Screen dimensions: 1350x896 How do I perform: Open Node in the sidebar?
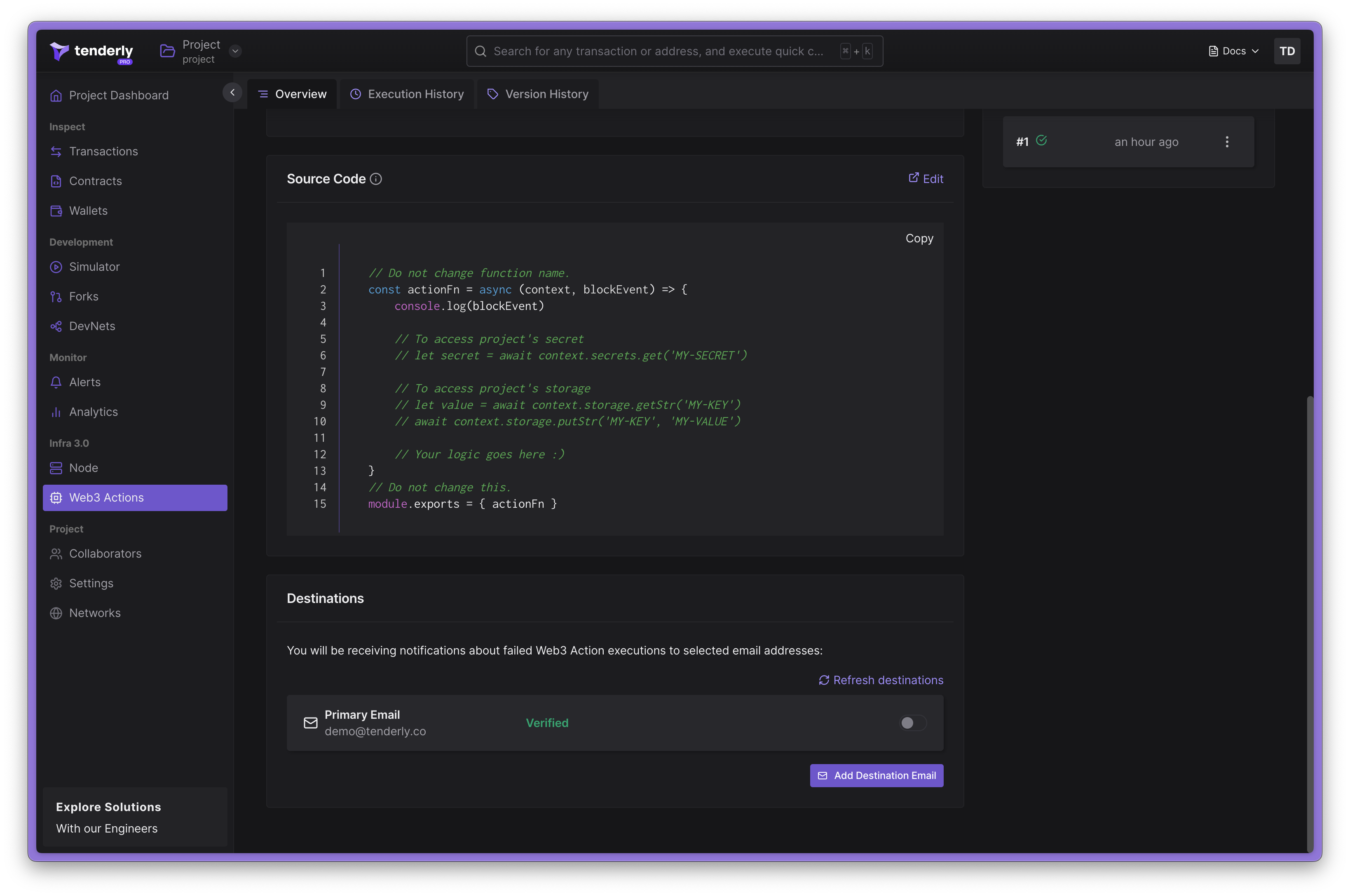135,468
